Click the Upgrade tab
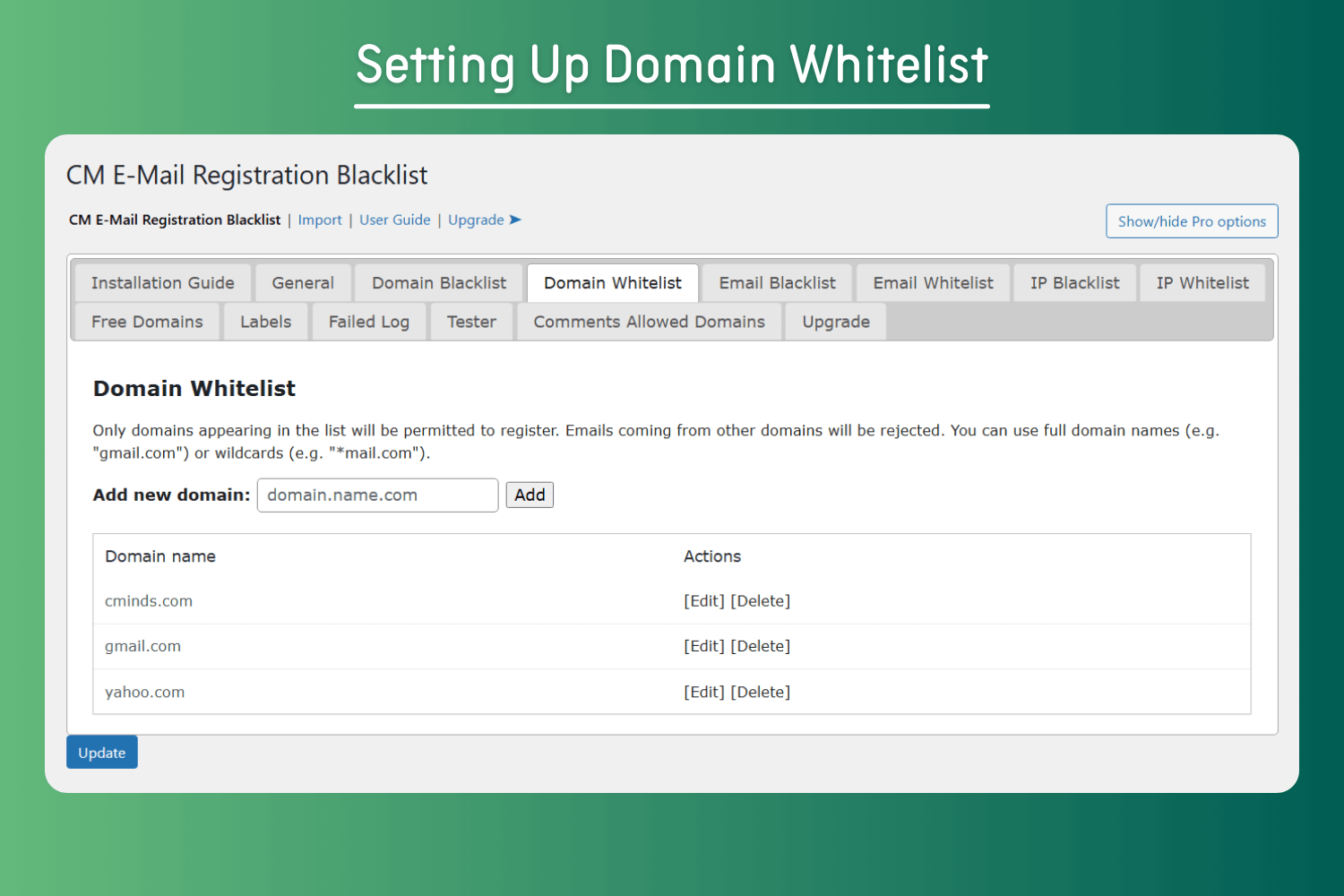The width and height of the screenshot is (1344, 896). (x=836, y=322)
